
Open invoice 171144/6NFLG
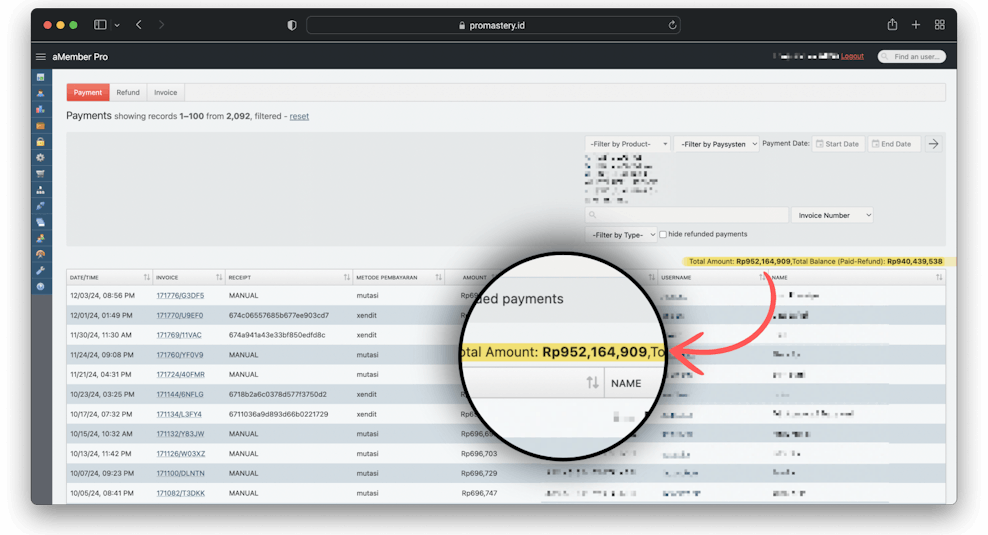(x=180, y=394)
